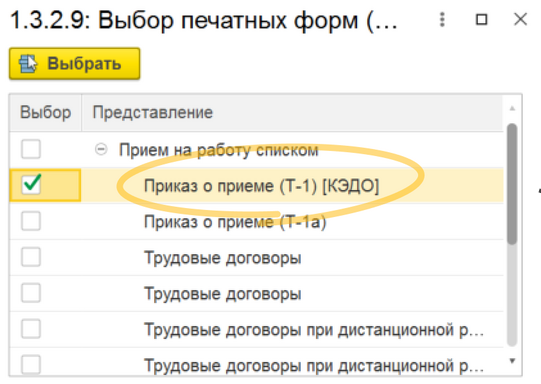Click the scrollbar down arrow
The height and width of the screenshot is (384, 541).
tap(512, 361)
